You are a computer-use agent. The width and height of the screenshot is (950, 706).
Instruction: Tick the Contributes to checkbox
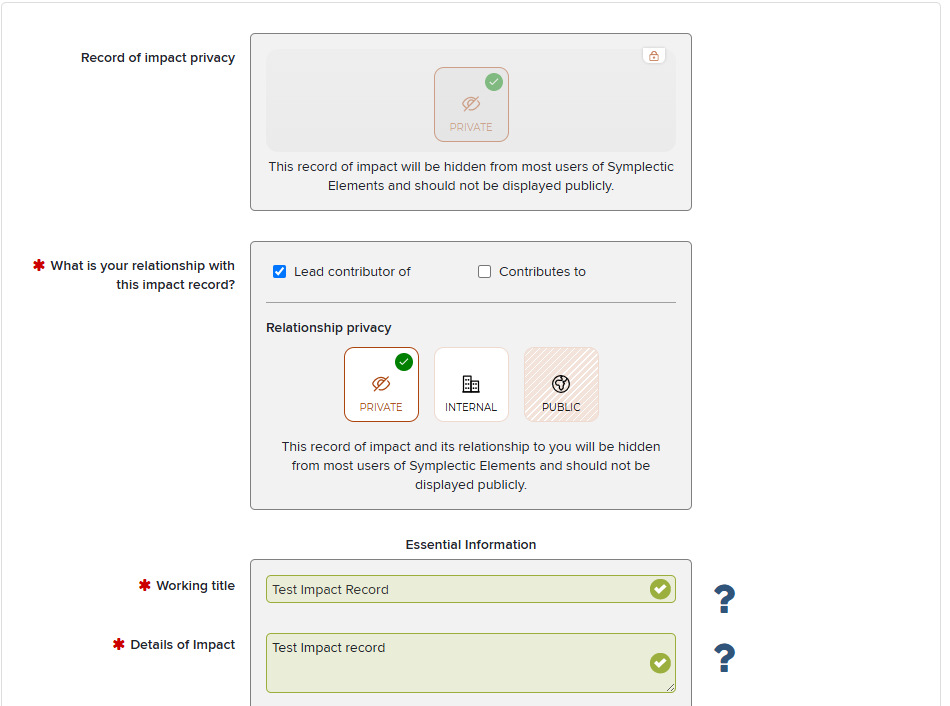[x=484, y=271]
